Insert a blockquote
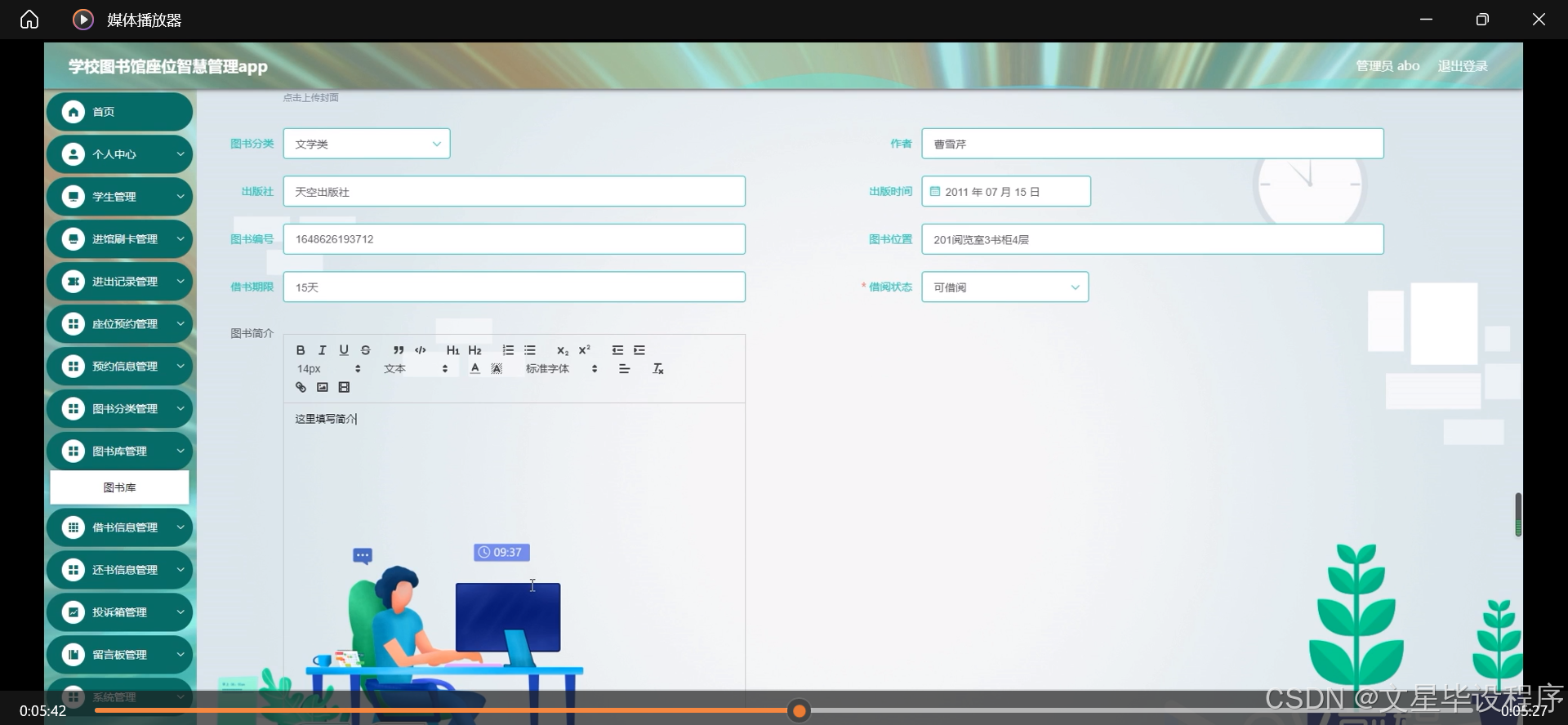Image resolution: width=1568 pixels, height=725 pixels. click(x=399, y=350)
